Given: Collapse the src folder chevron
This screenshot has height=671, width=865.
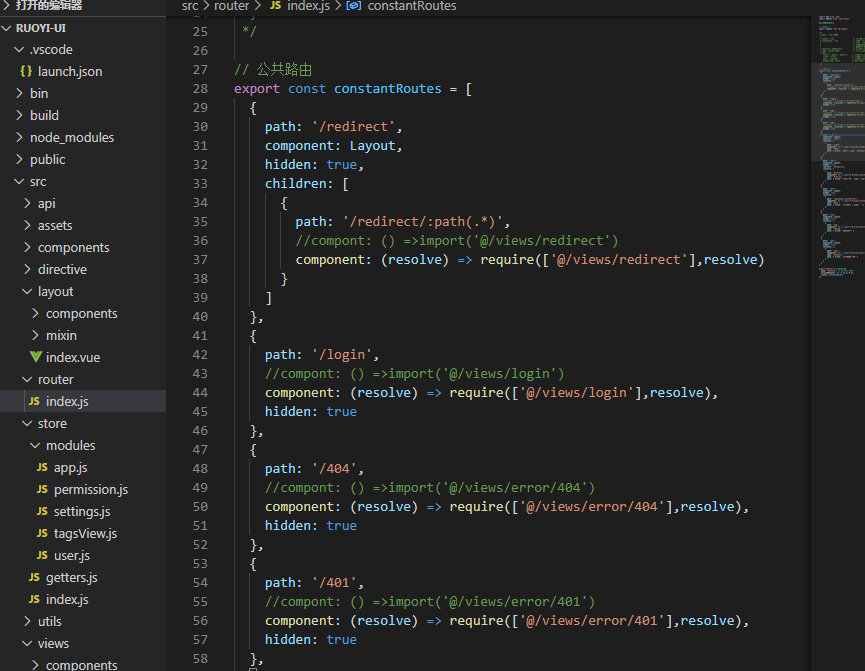Looking at the screenshot, I should coord(19,181).
